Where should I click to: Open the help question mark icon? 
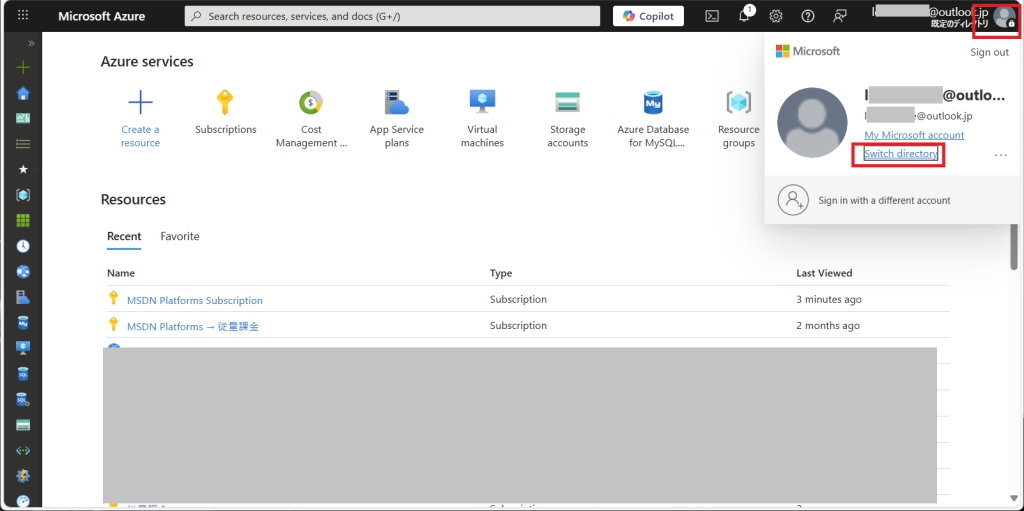click(x=808, y=16)
